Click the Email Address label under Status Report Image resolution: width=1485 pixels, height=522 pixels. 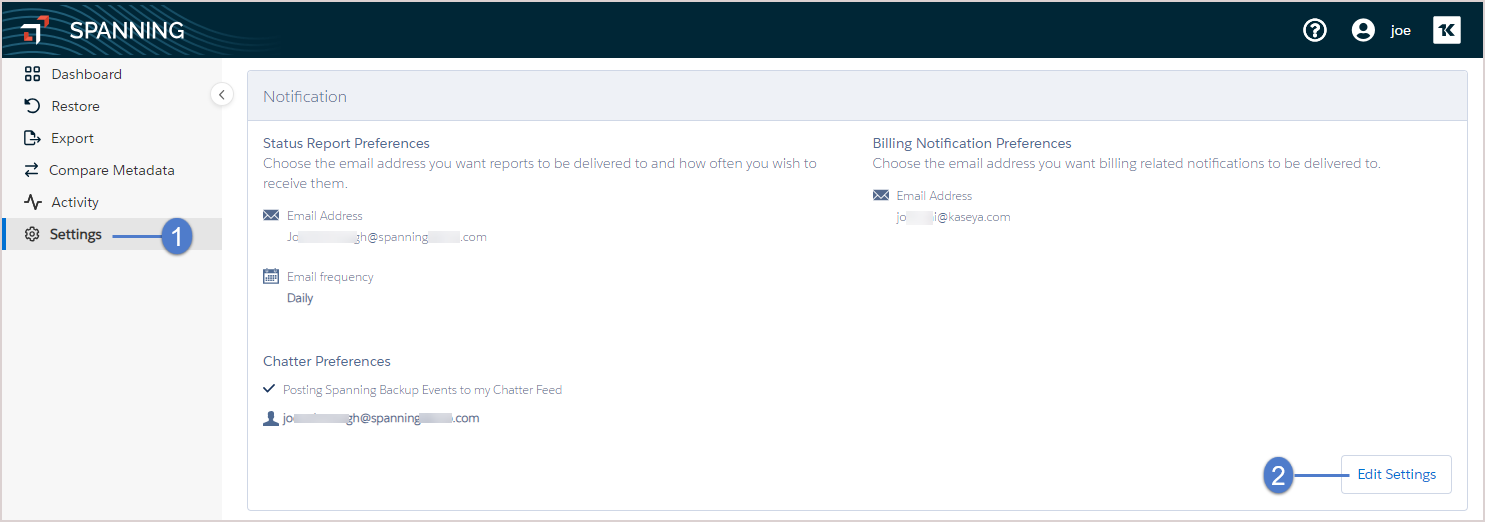(x=325, y=216)
